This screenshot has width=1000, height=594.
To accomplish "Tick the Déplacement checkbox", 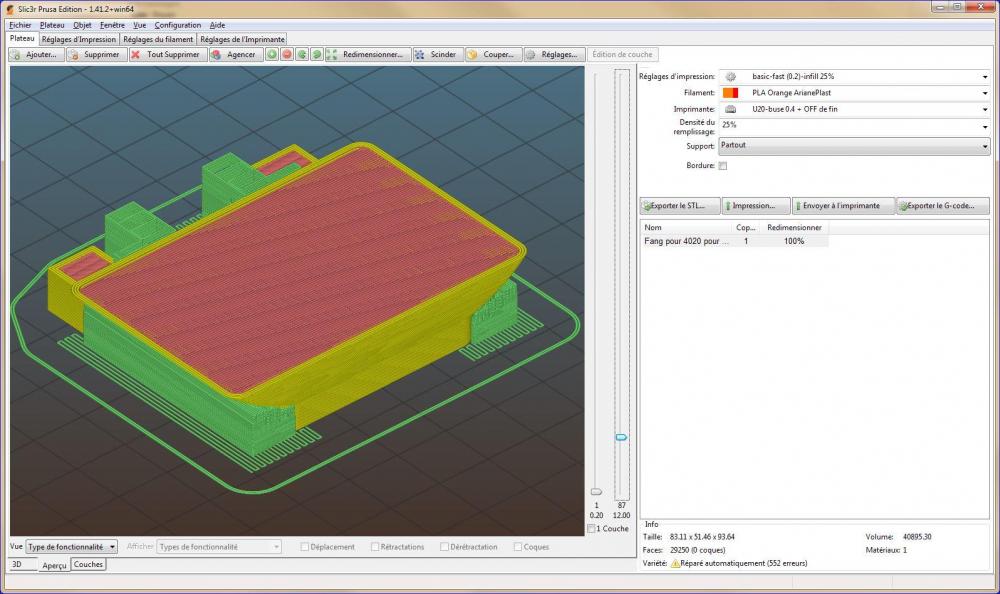I will click(305, 547).
